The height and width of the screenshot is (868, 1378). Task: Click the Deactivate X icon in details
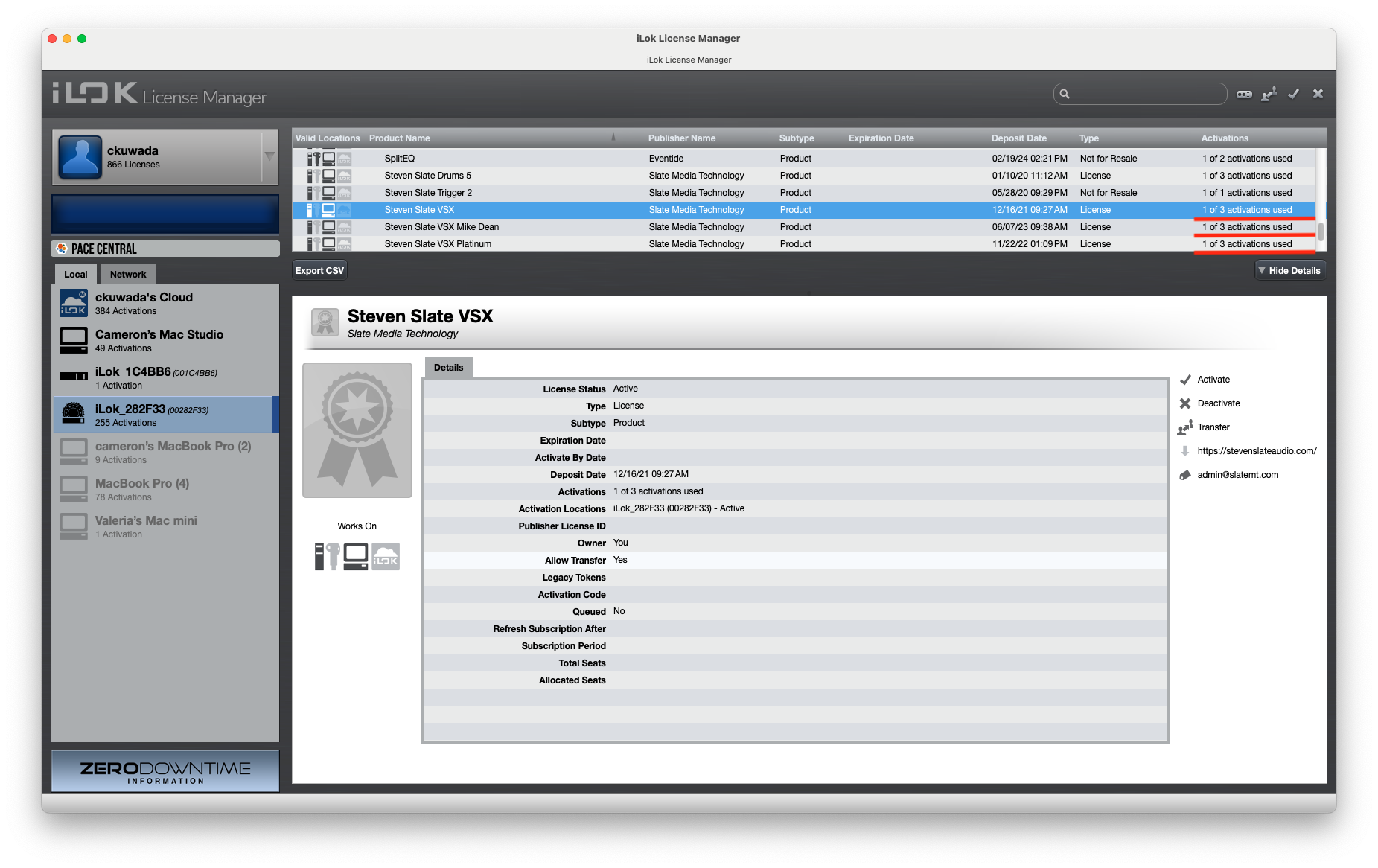[x=1185, y=403]
